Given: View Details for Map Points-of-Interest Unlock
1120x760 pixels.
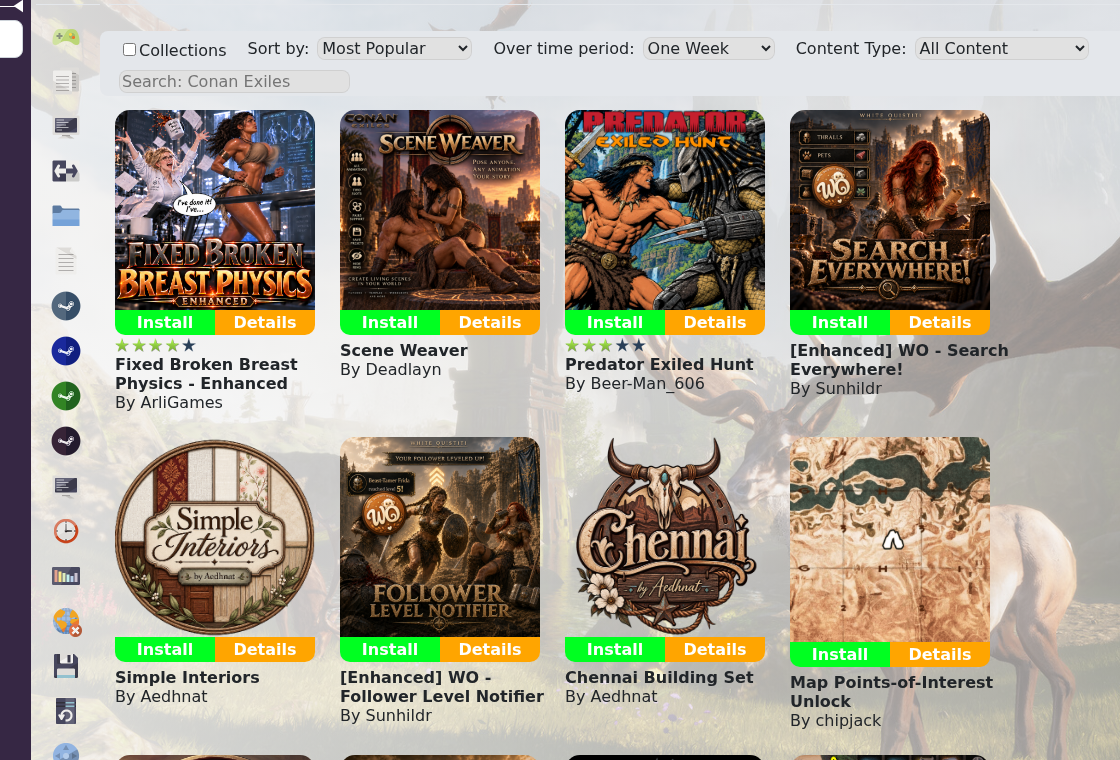Looking at the screenshot, I should click(x=940, y=654).
